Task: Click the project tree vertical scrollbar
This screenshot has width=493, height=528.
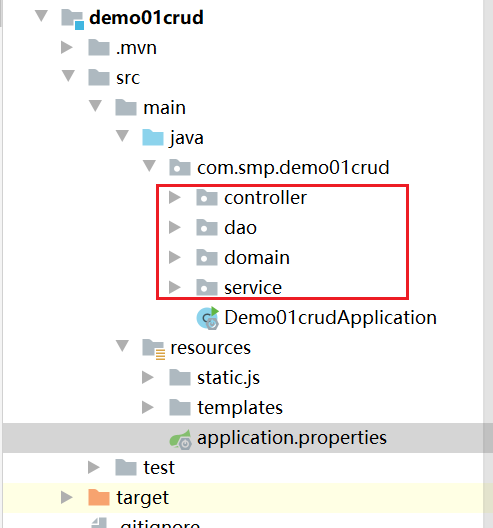Action: pyautogui.click(x=488, y=264)
